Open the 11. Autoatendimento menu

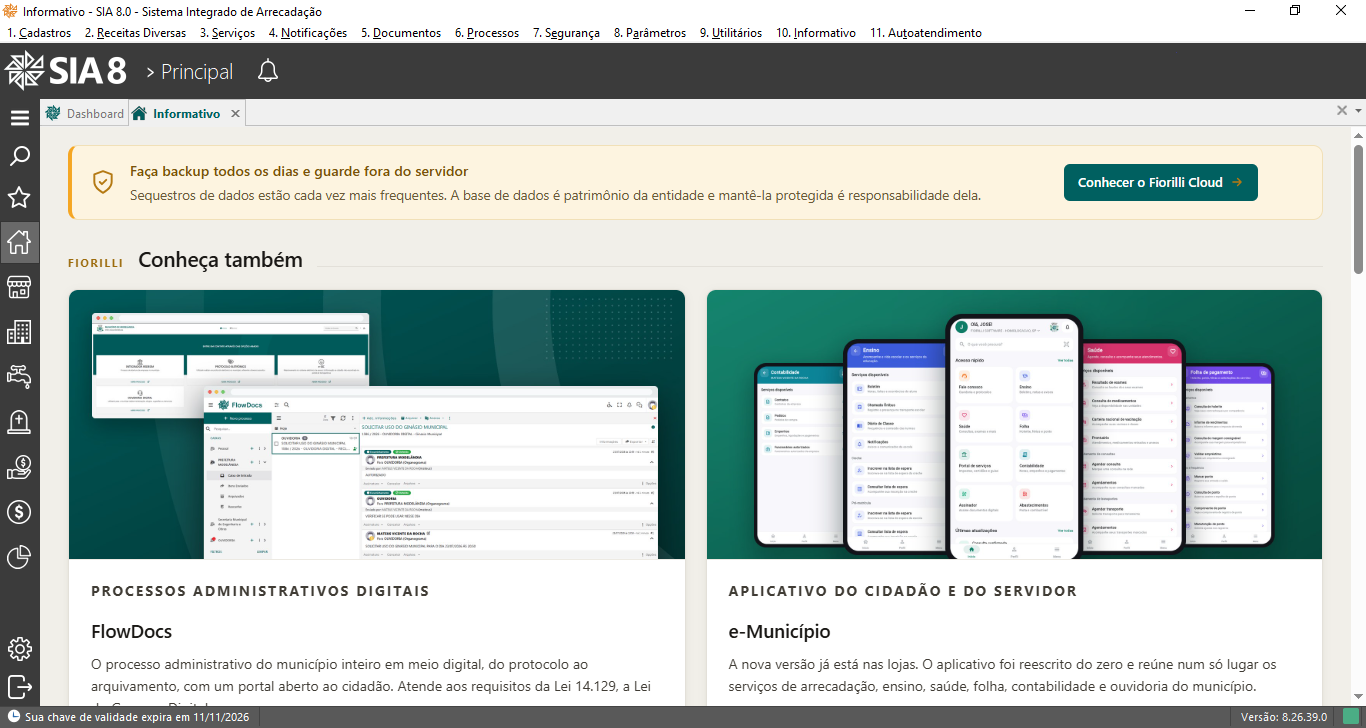pos(926,33)
